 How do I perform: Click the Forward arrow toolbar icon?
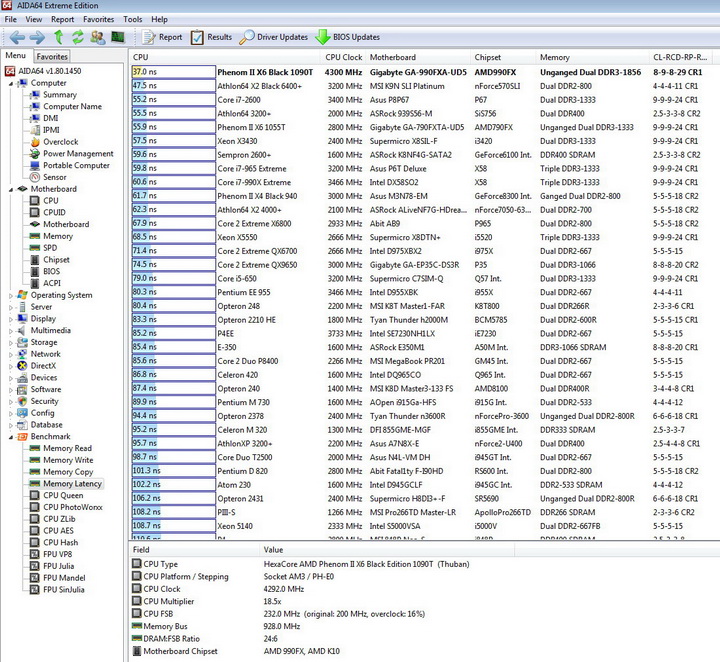(37, 37)
